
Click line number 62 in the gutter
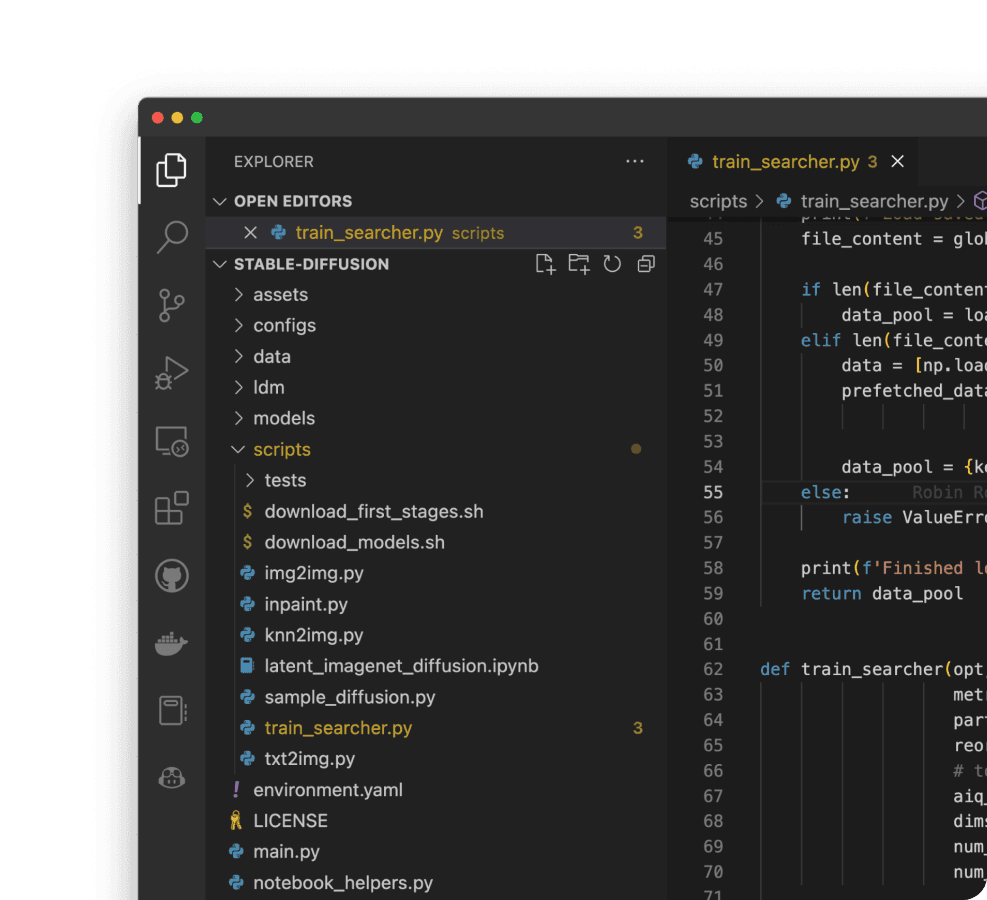[713, 669]
